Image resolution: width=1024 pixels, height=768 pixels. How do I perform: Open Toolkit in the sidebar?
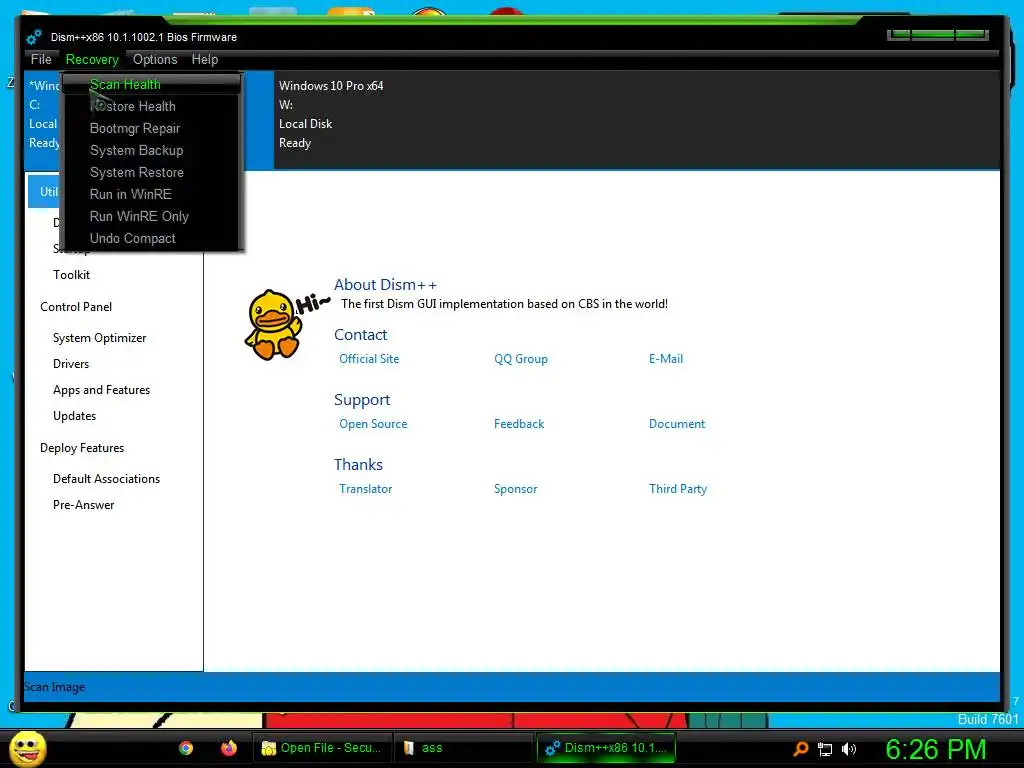(x=71, y=275)
